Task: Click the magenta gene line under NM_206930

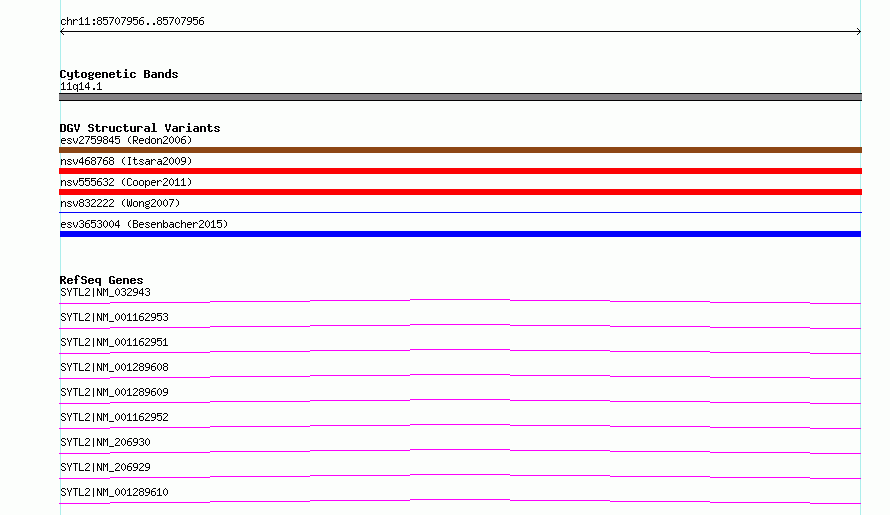Action: coord(460,451)
